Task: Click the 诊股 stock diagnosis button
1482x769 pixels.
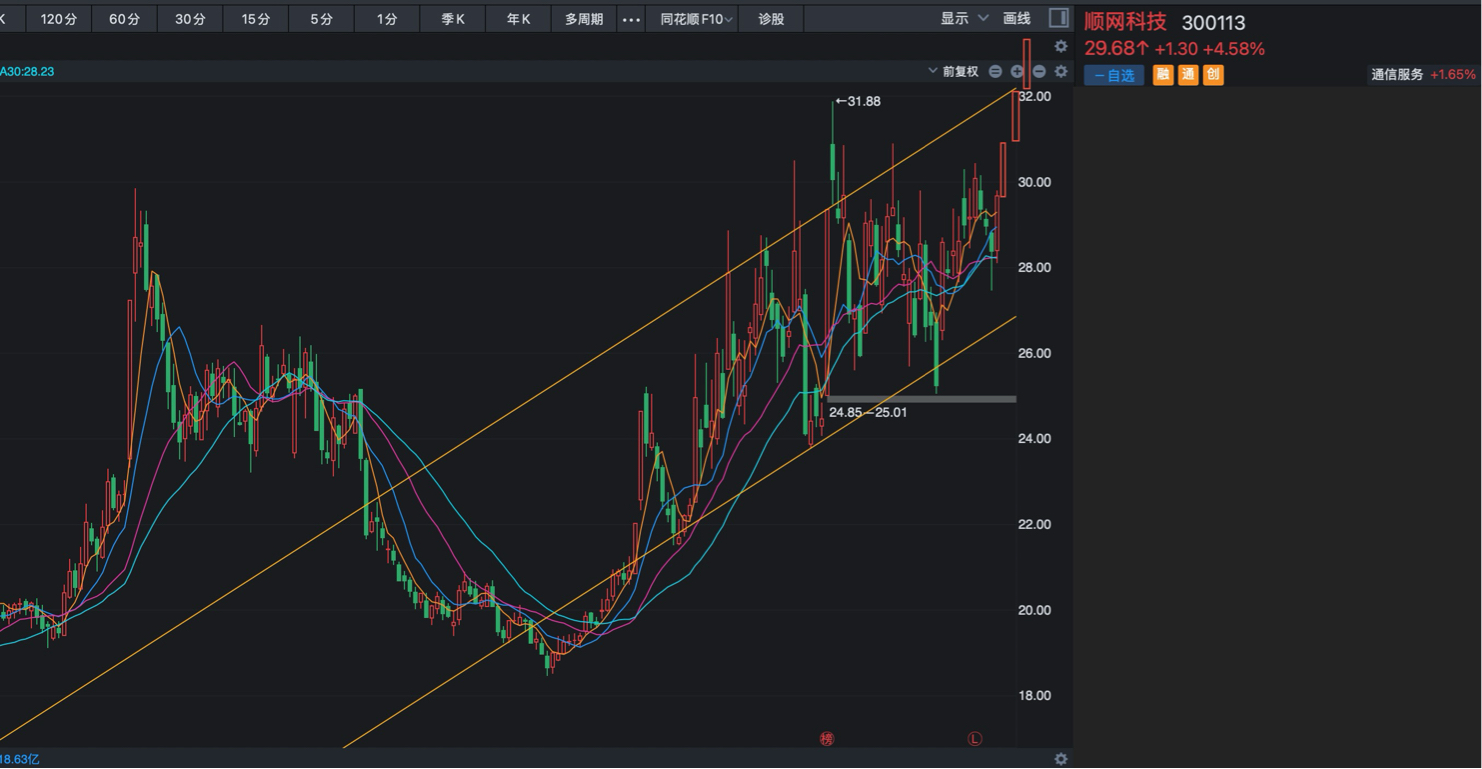Action: point(771,19)
